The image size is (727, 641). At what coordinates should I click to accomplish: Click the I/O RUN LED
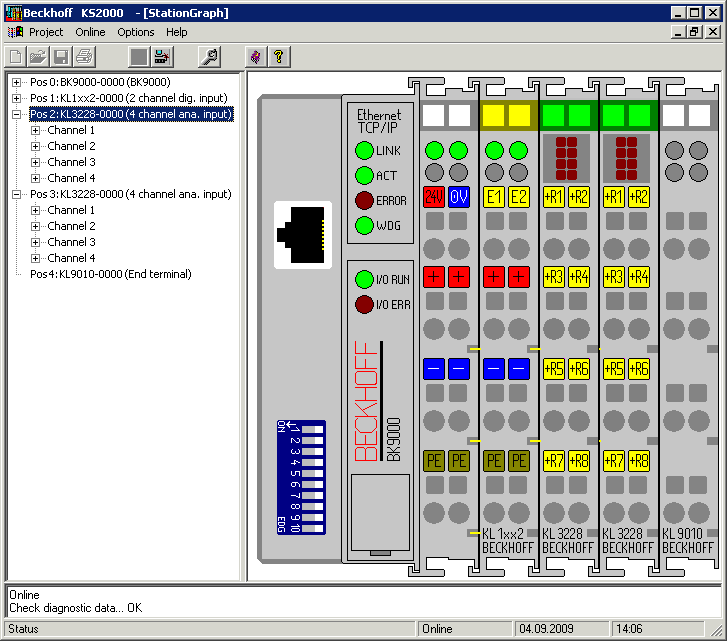(364, 279)
